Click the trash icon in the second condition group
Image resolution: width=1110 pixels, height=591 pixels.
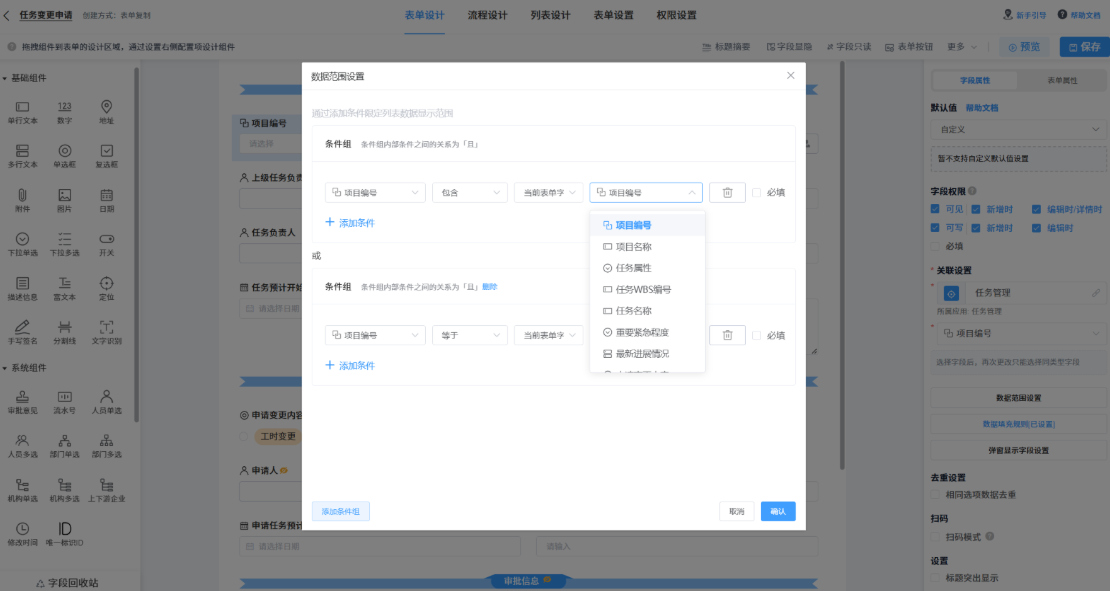coord(727,336)
